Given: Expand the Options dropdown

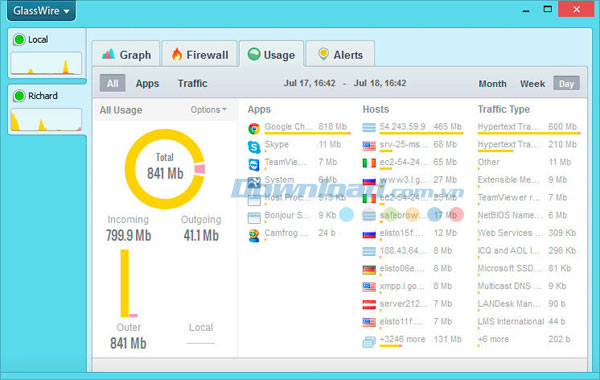Looking at the screenshot, I should click(209, 110).
